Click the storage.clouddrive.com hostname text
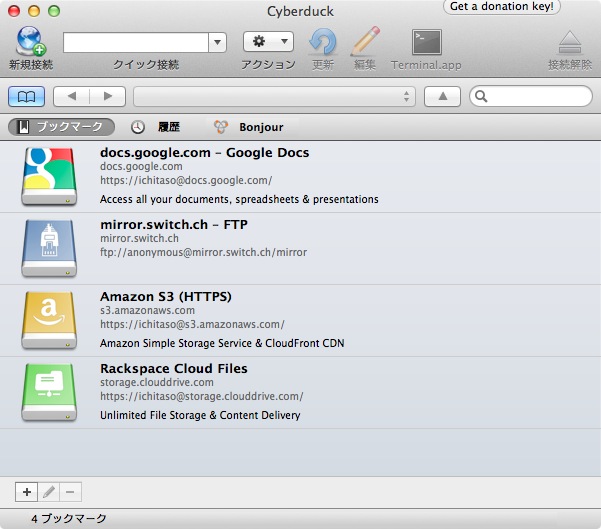 (x=157, y=383)
